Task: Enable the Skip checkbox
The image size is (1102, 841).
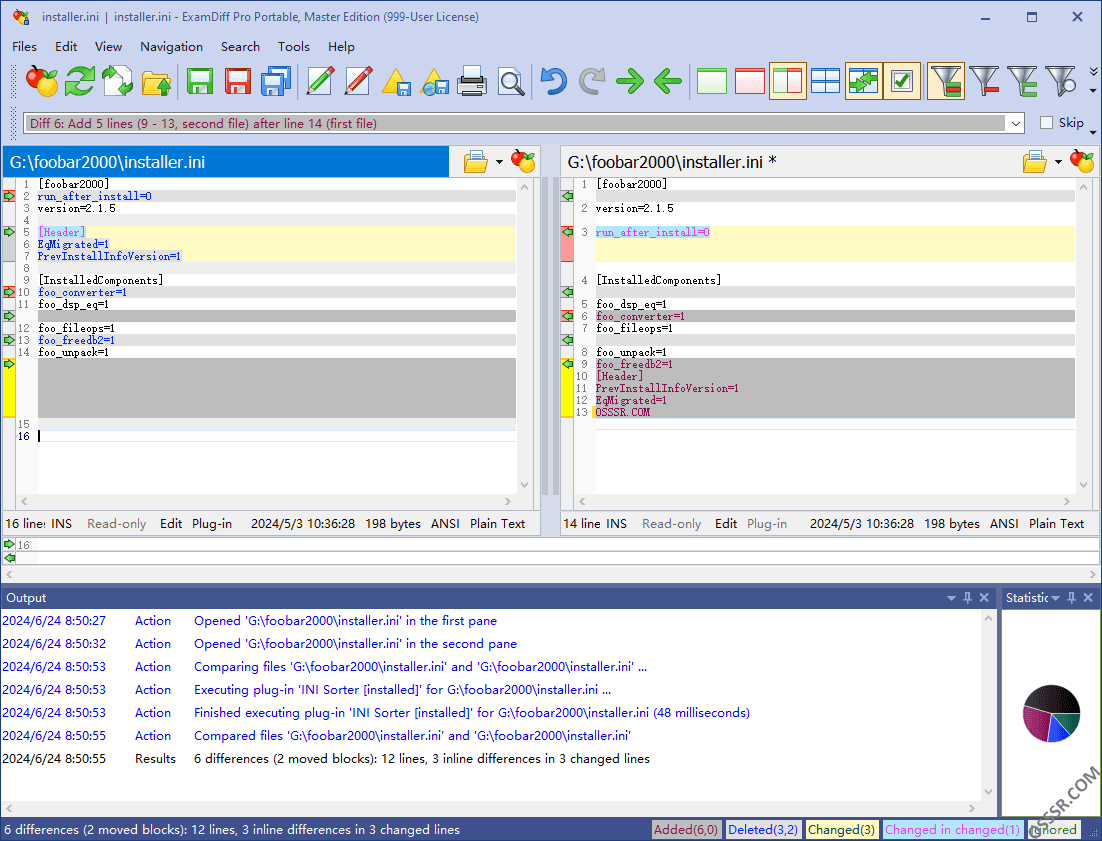Action: point(1046,123)
